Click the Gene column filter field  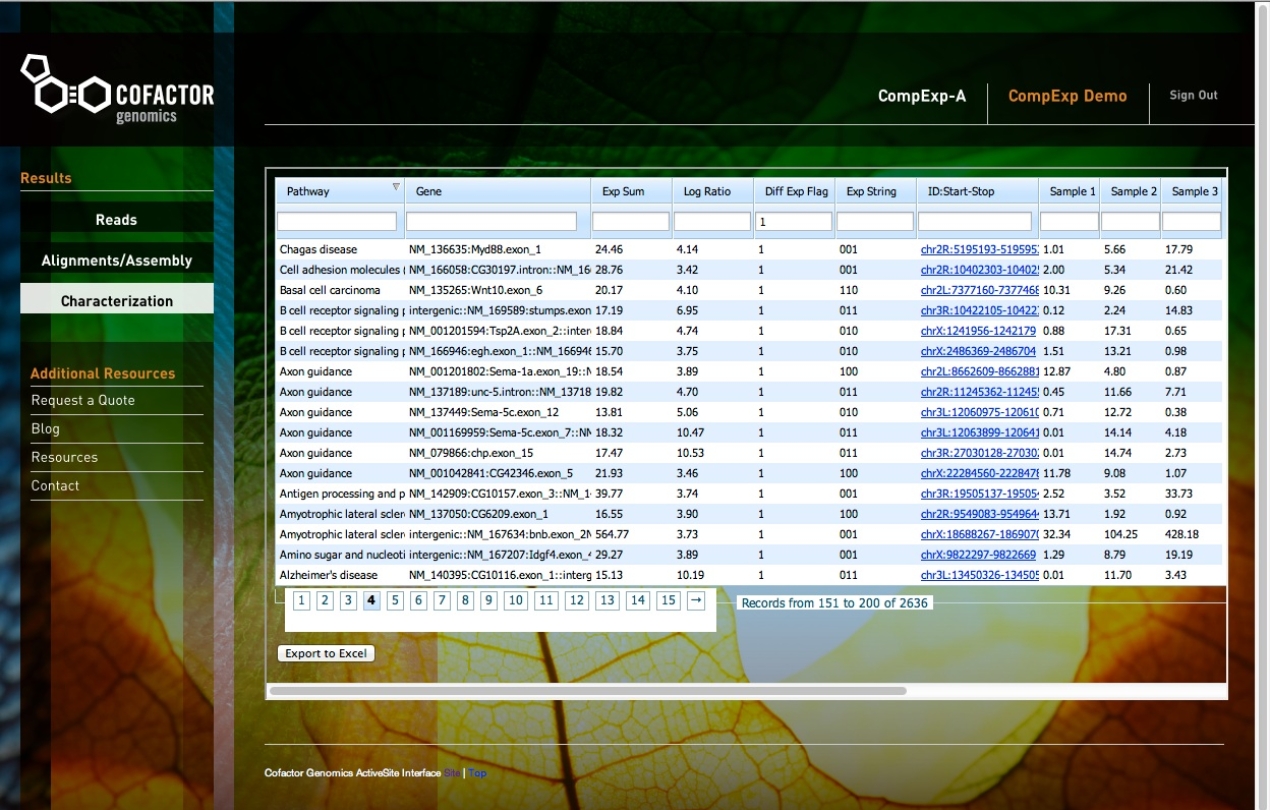click(491, 221)
